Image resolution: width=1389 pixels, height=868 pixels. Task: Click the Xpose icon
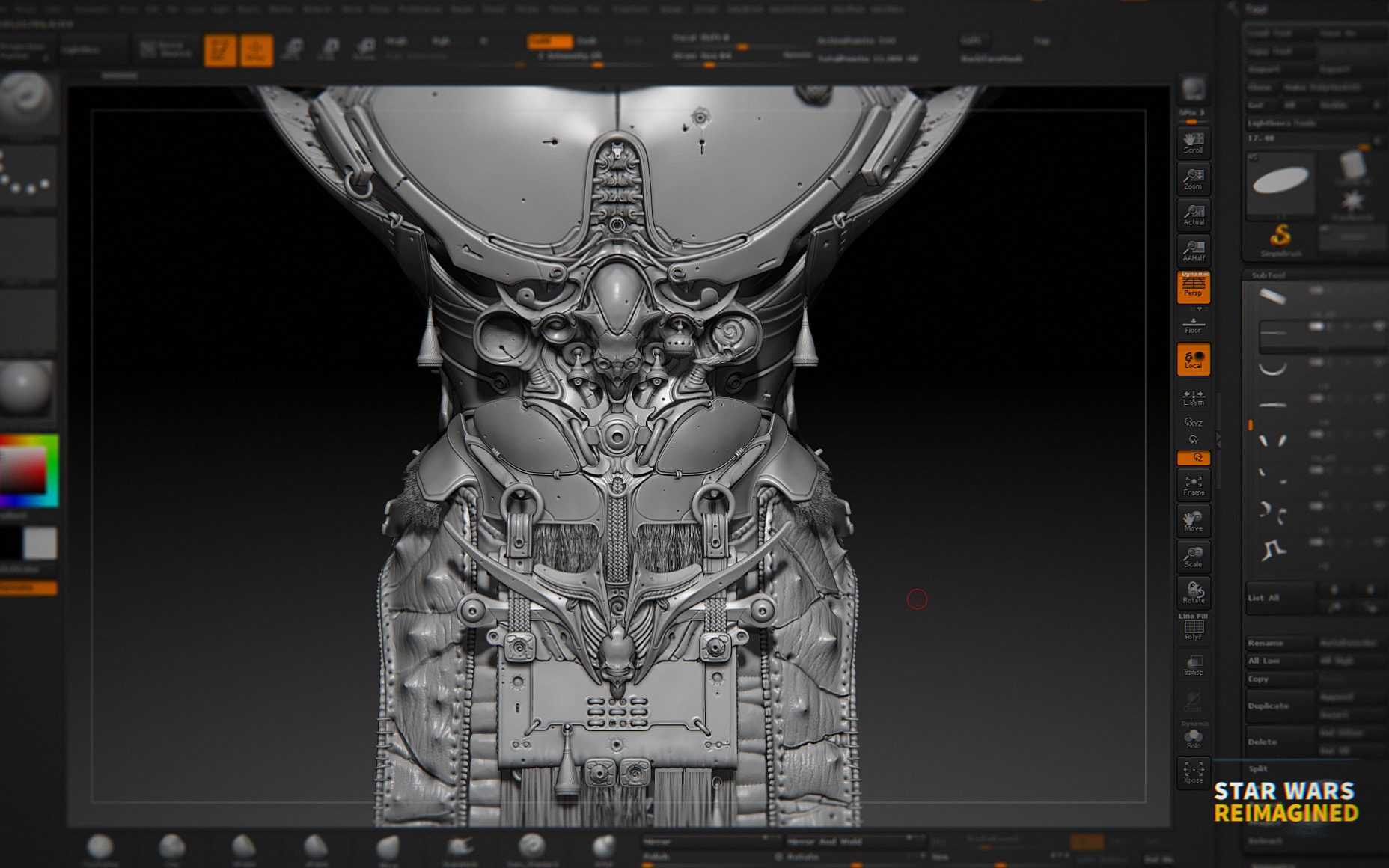1193,772
